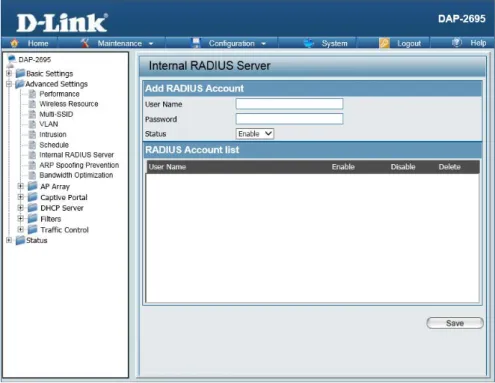
Task: Click the Password input field
Action: pos(289,119)
